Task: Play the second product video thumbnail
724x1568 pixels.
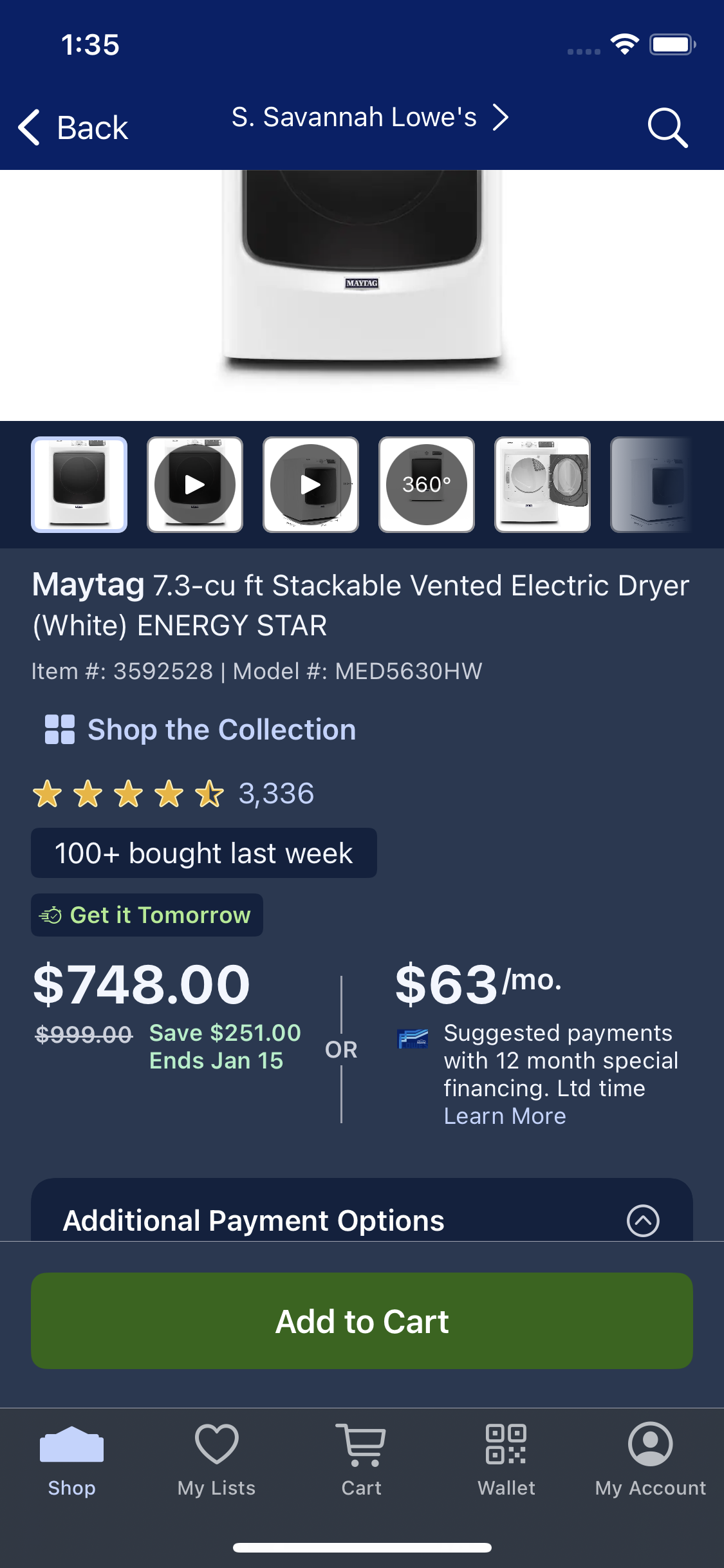Action: point(311,485)
